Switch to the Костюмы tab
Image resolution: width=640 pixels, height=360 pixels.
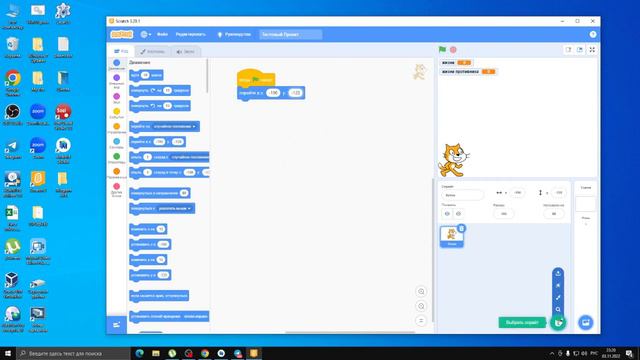pyautogui.click(x=152, y=51)
